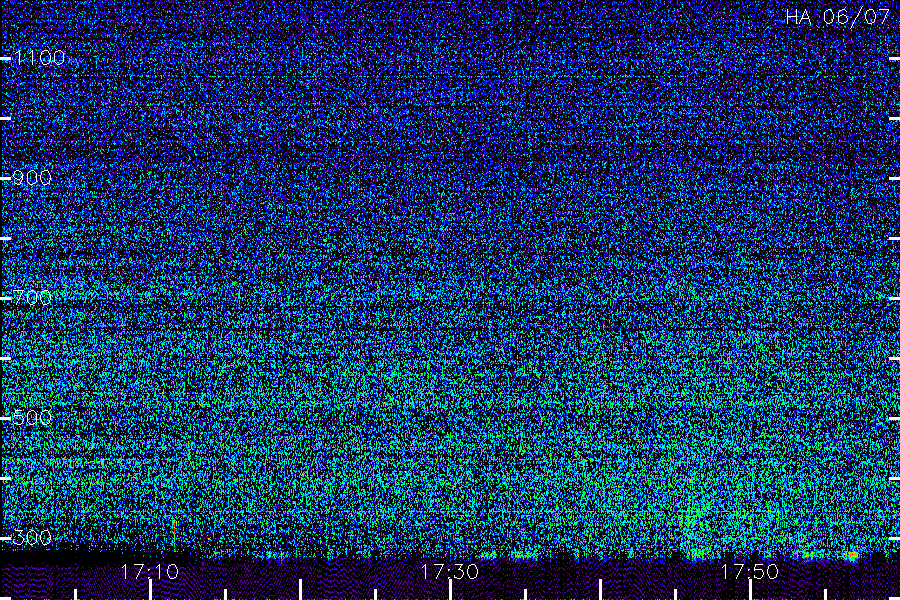The width and height of the screenshot is (900, 600).
Task: Click the 17:30 time axis label
Action: click(x=449, y=572)
